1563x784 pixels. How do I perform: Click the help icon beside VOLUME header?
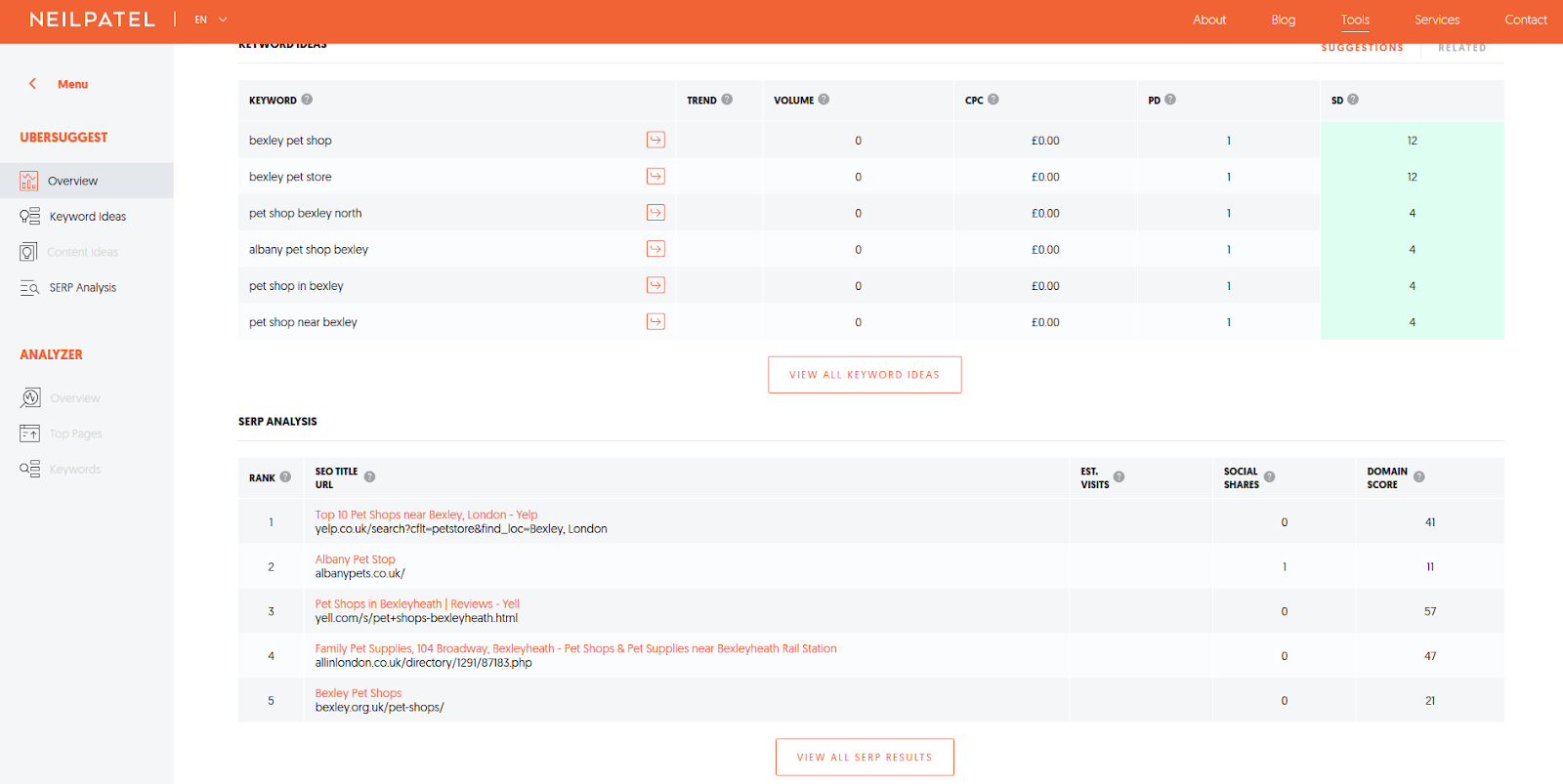coord(824,100)
